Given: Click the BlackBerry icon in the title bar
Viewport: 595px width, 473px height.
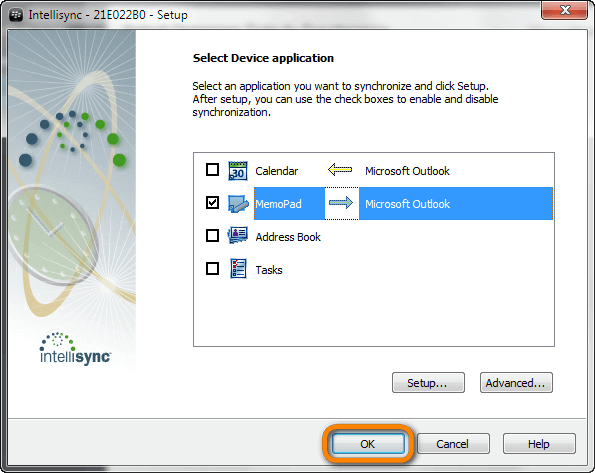Looking at the screenshot, I should tap(16, 15).
